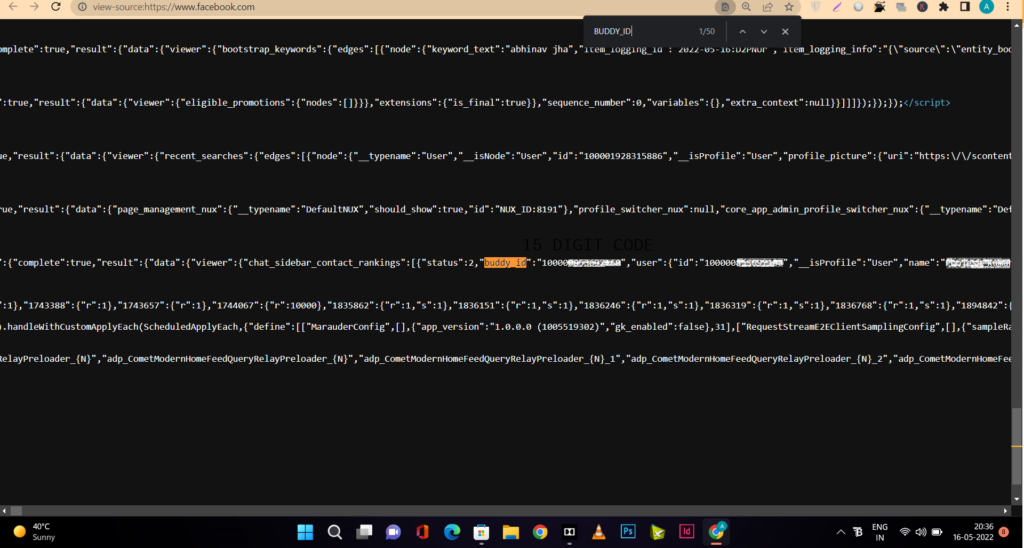Click the shield extension icon
This screenshot has width=1024, height=548.
(x=816, y=7)
